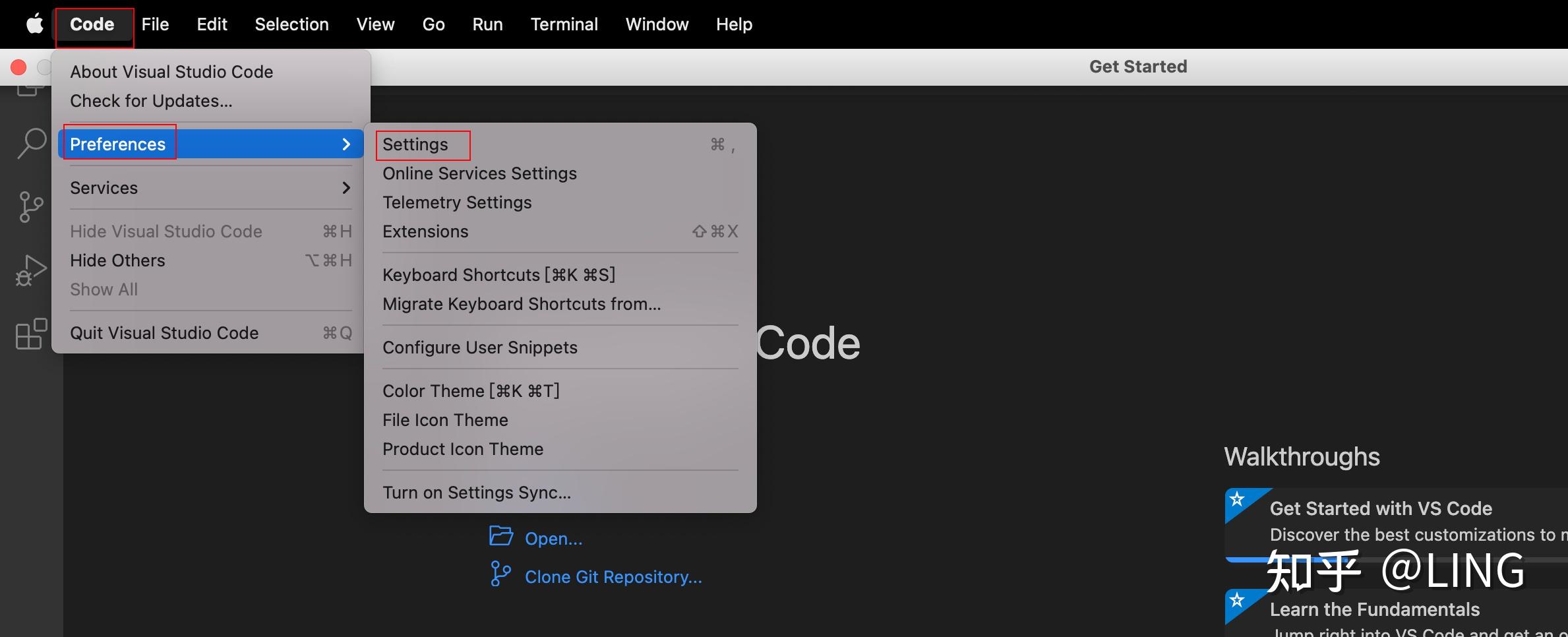Screen dimensions: 1568x637
Task: Select the Services menu entry
Action: tap(211, 188)
